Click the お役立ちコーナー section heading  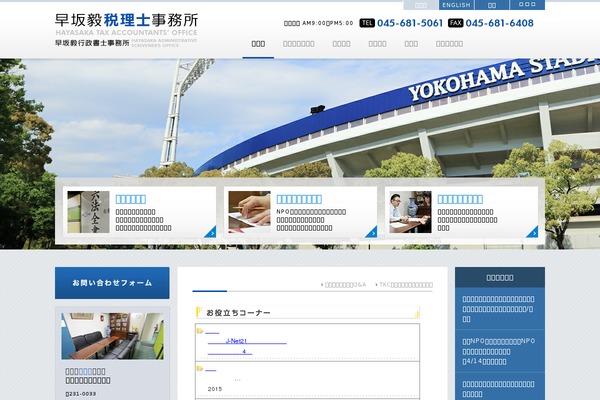308,313
